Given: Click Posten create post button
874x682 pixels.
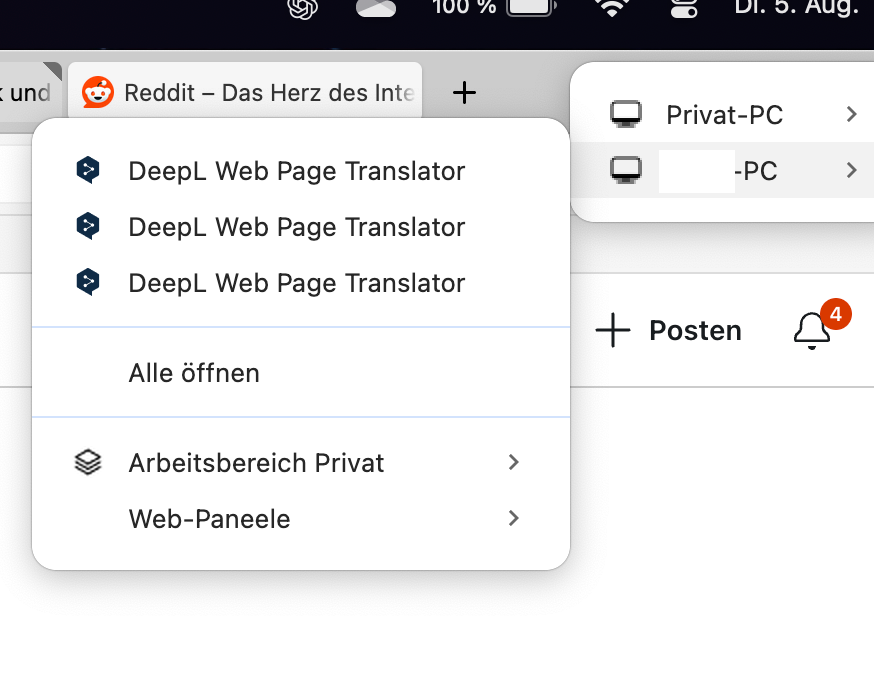Looking at the screenshot, I should pos(669,330).
